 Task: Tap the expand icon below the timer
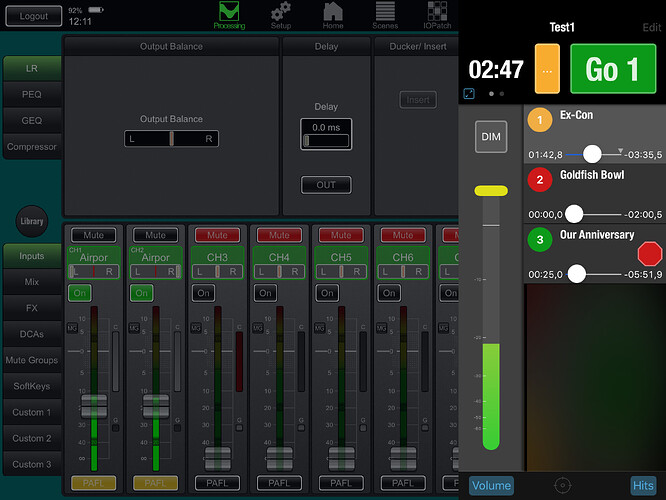[x=469, y=93]
